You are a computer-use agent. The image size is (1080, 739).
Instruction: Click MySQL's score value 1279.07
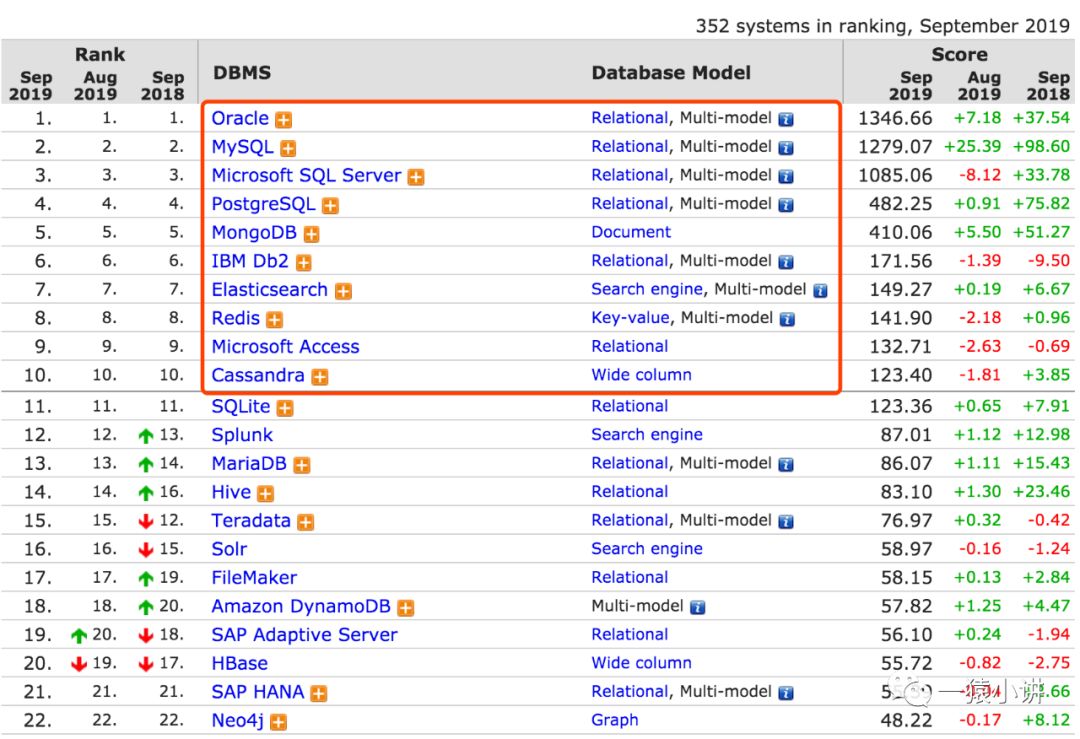click(x=895, y=147)
